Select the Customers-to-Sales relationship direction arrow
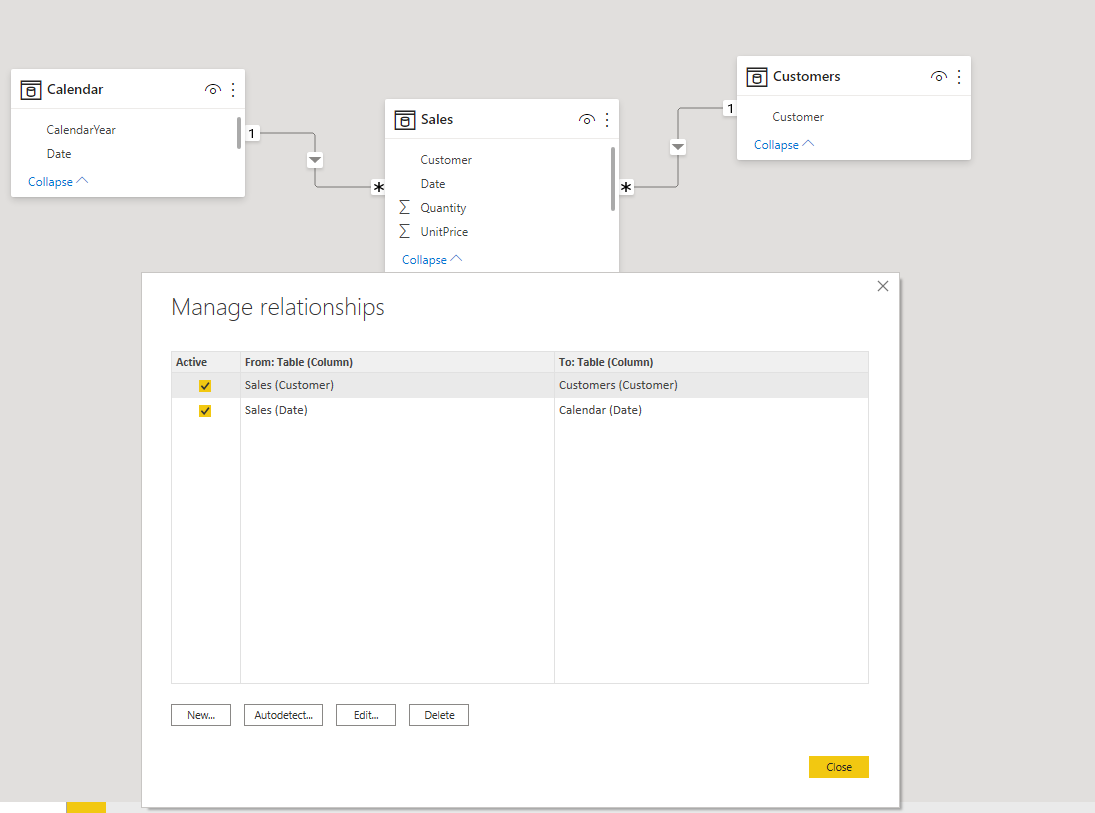Image resolution: width=1095 pixels, height=813 pixels. click(678, 147)
